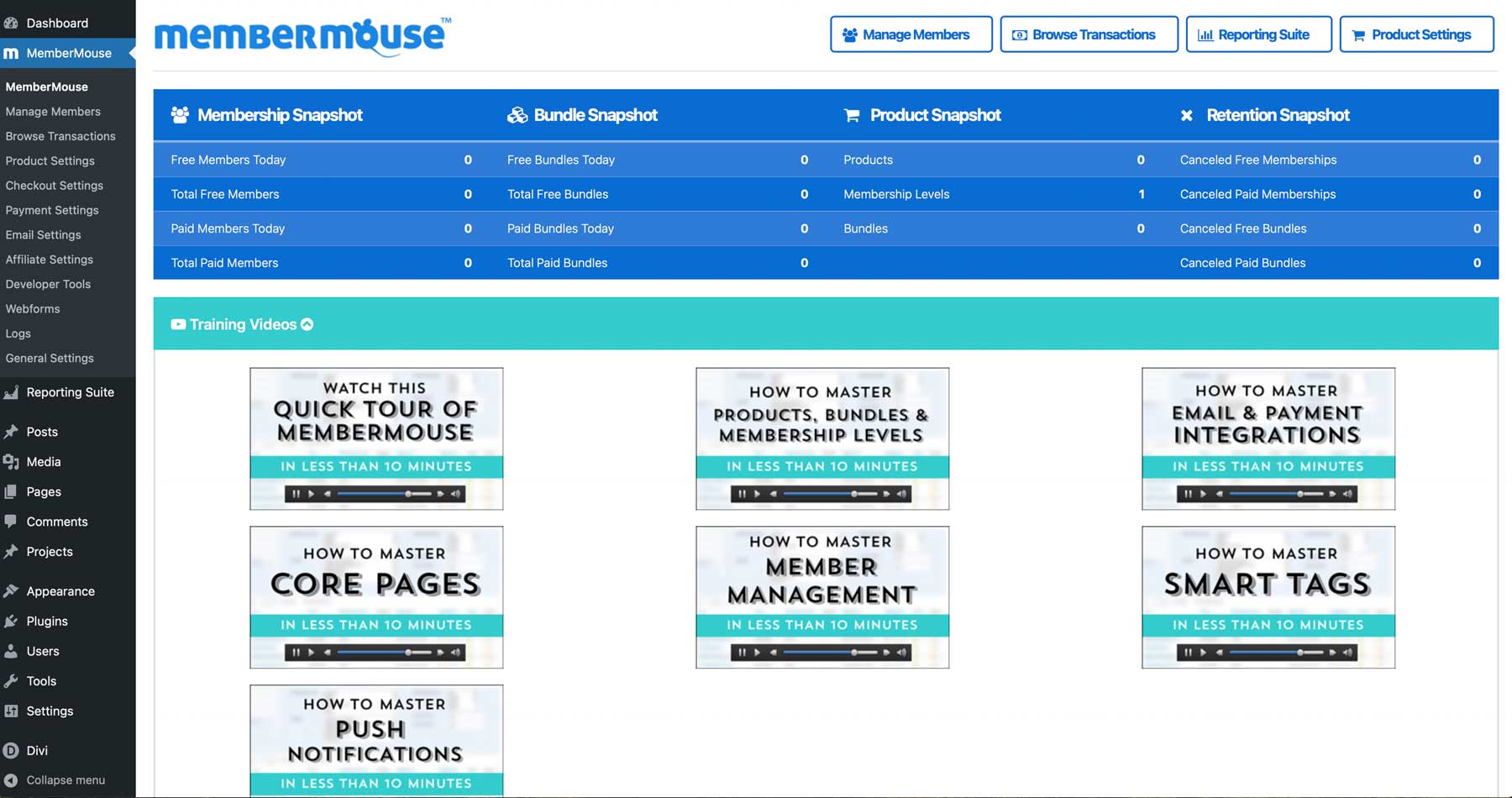Click the Manage Members button
The image size is (1512, 798).
(911, 34)
